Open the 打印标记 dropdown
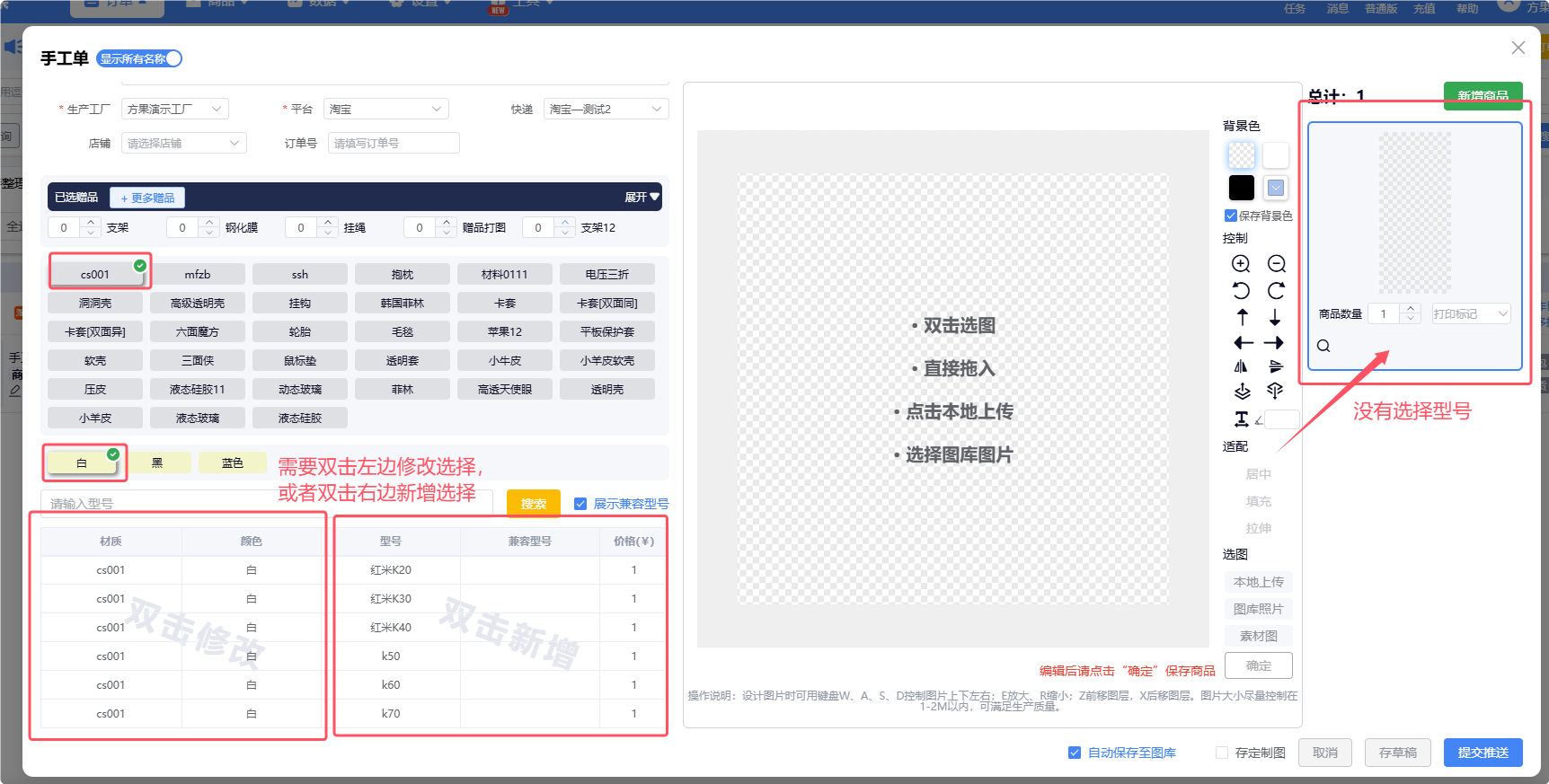 point(1471,313)
